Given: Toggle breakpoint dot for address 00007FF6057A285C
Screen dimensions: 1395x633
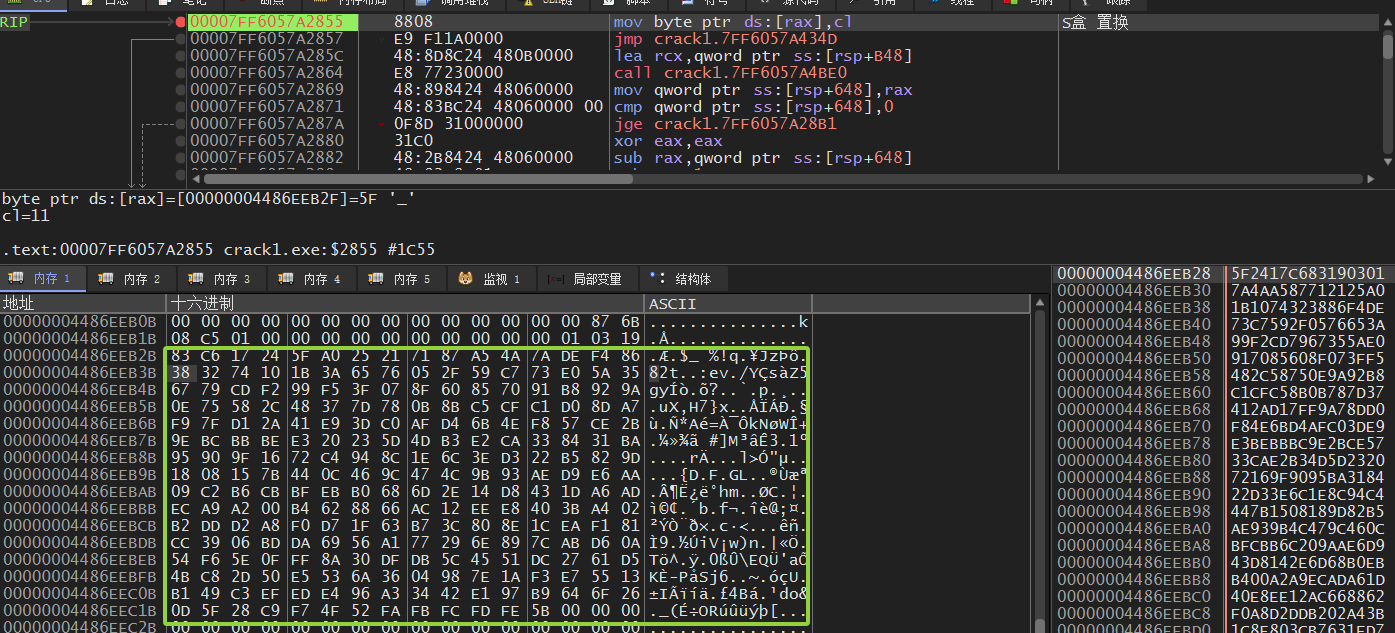Looking at the screenshot, I should (179, 56).
